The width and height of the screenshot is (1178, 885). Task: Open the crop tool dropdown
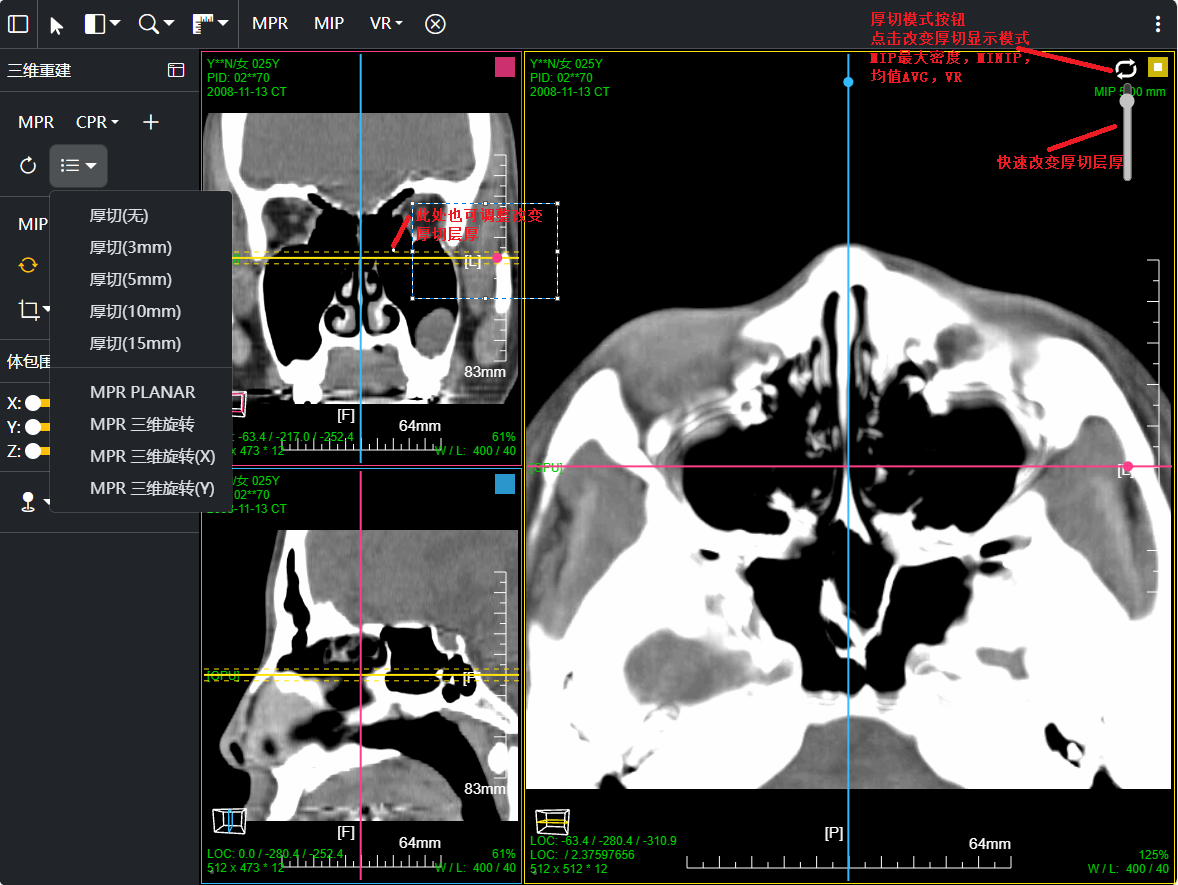tap(33, 310)
